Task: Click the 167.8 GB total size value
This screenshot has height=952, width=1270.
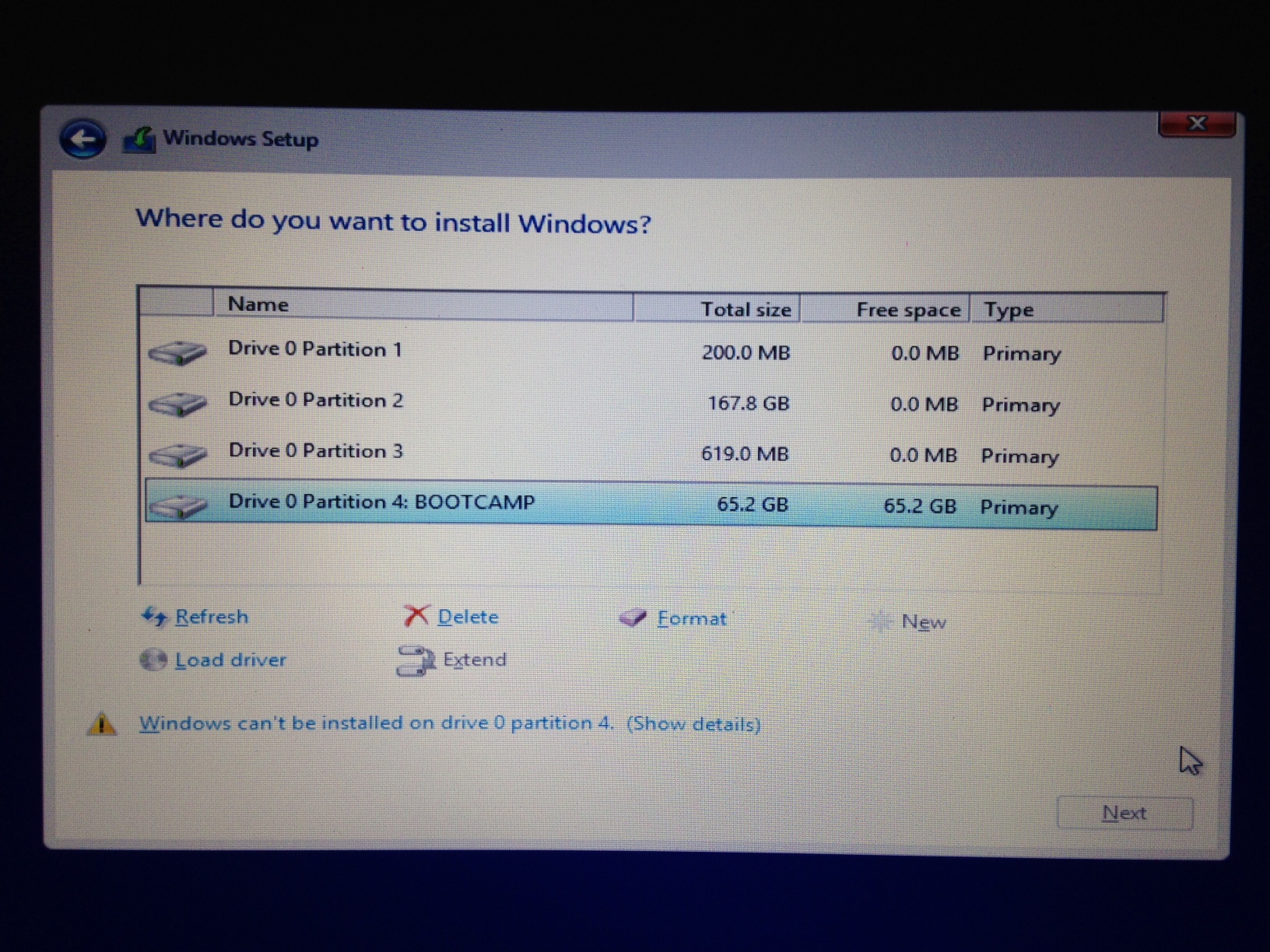Action: [x=748, y=403]
